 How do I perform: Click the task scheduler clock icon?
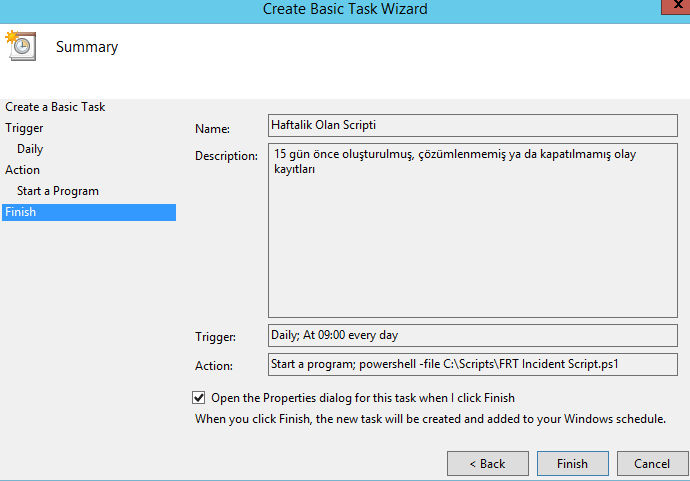coord(21,45)
